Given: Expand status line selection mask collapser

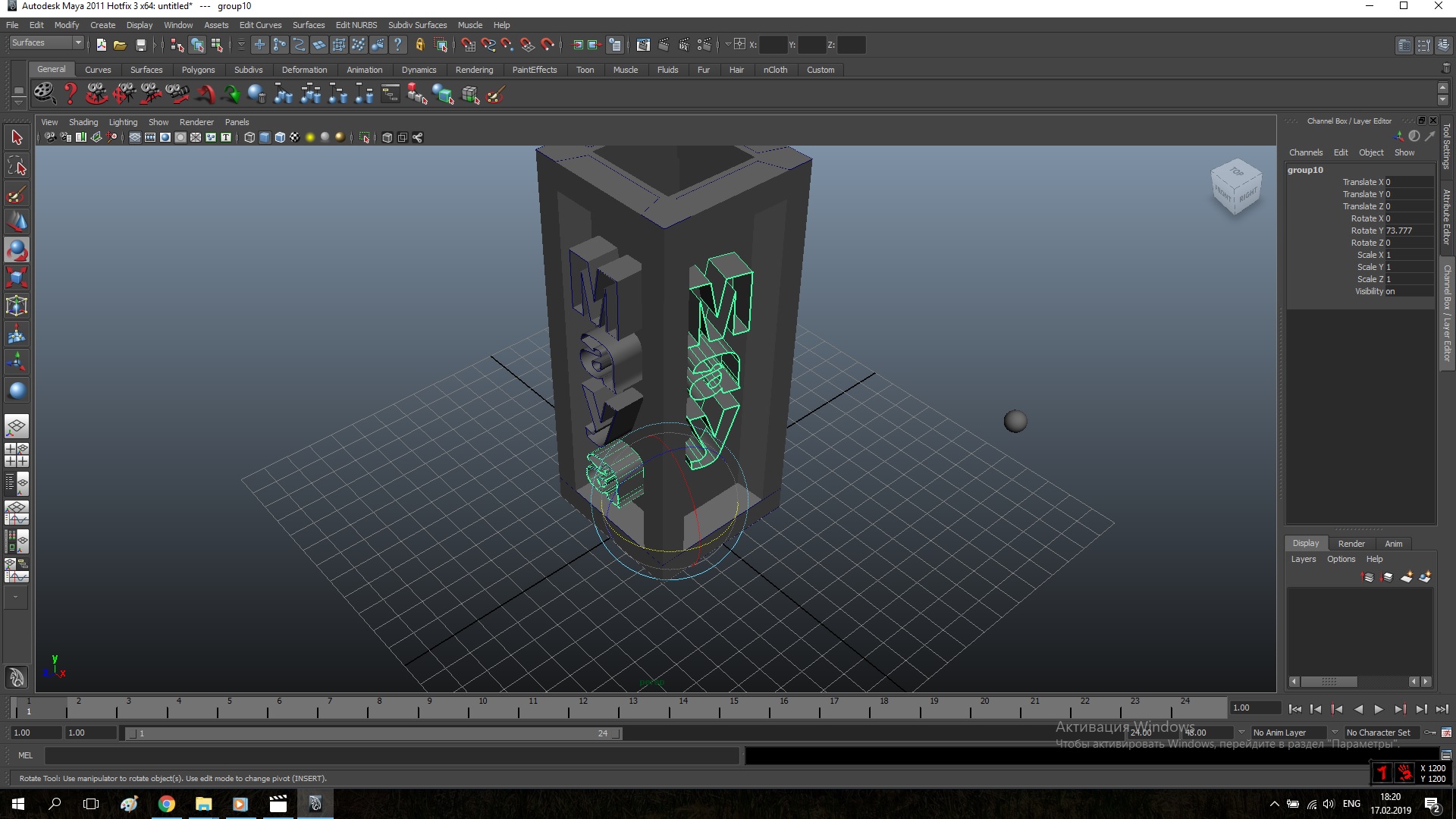Looking at the screenshot, I should click(x=241, y=45).
